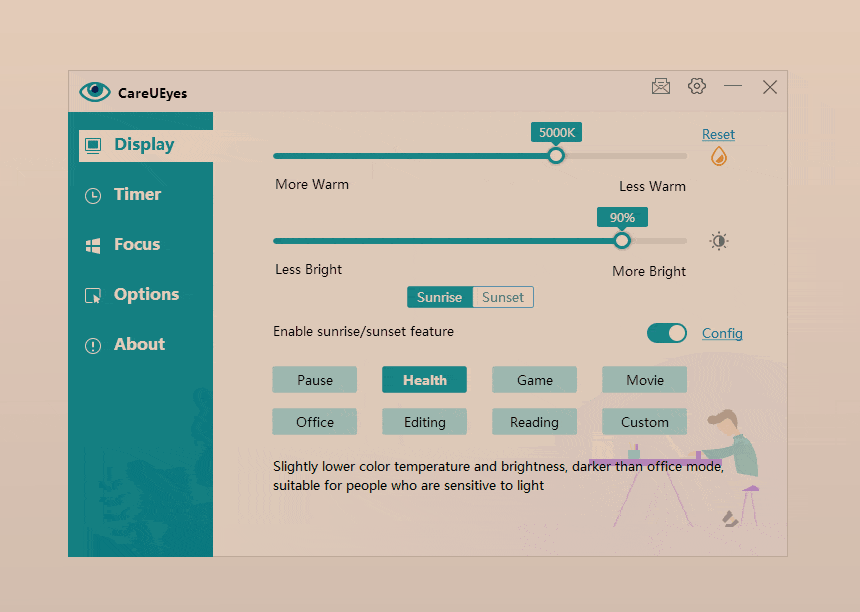Open the Timer section
The image size is (860, 612).
coord(137,195)
